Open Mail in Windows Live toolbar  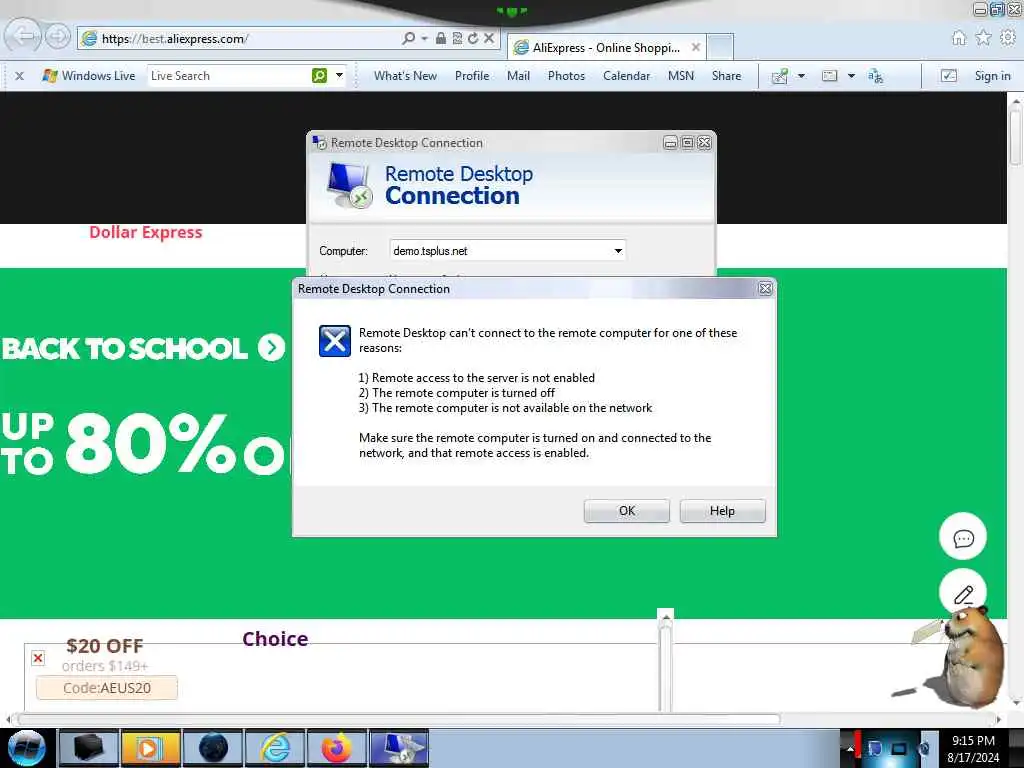tap(519, 76)
